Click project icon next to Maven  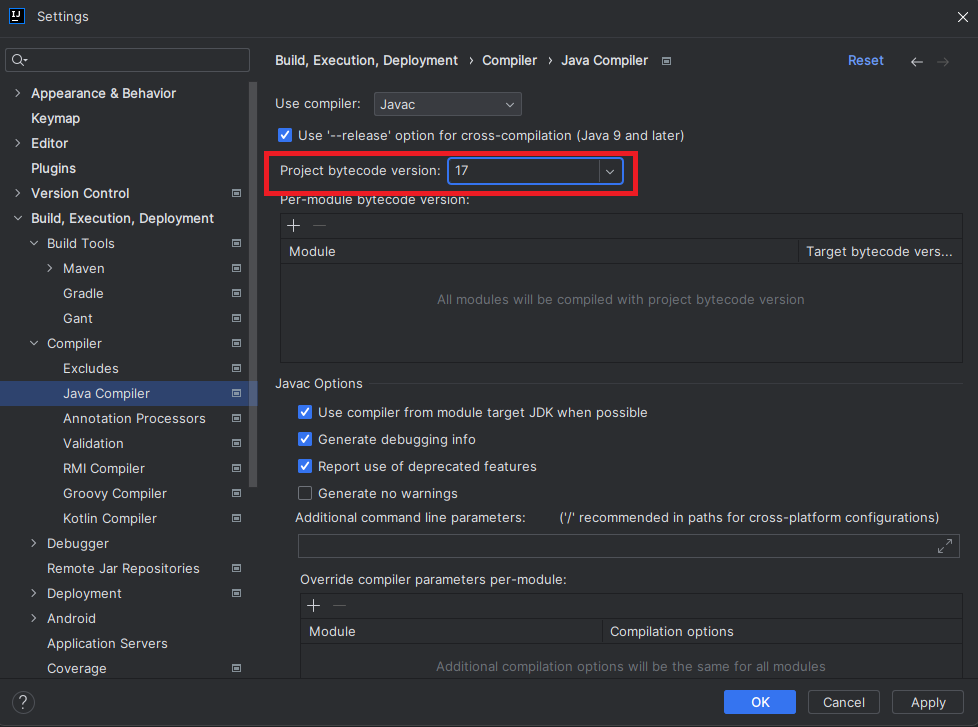[x=236, y=268]
